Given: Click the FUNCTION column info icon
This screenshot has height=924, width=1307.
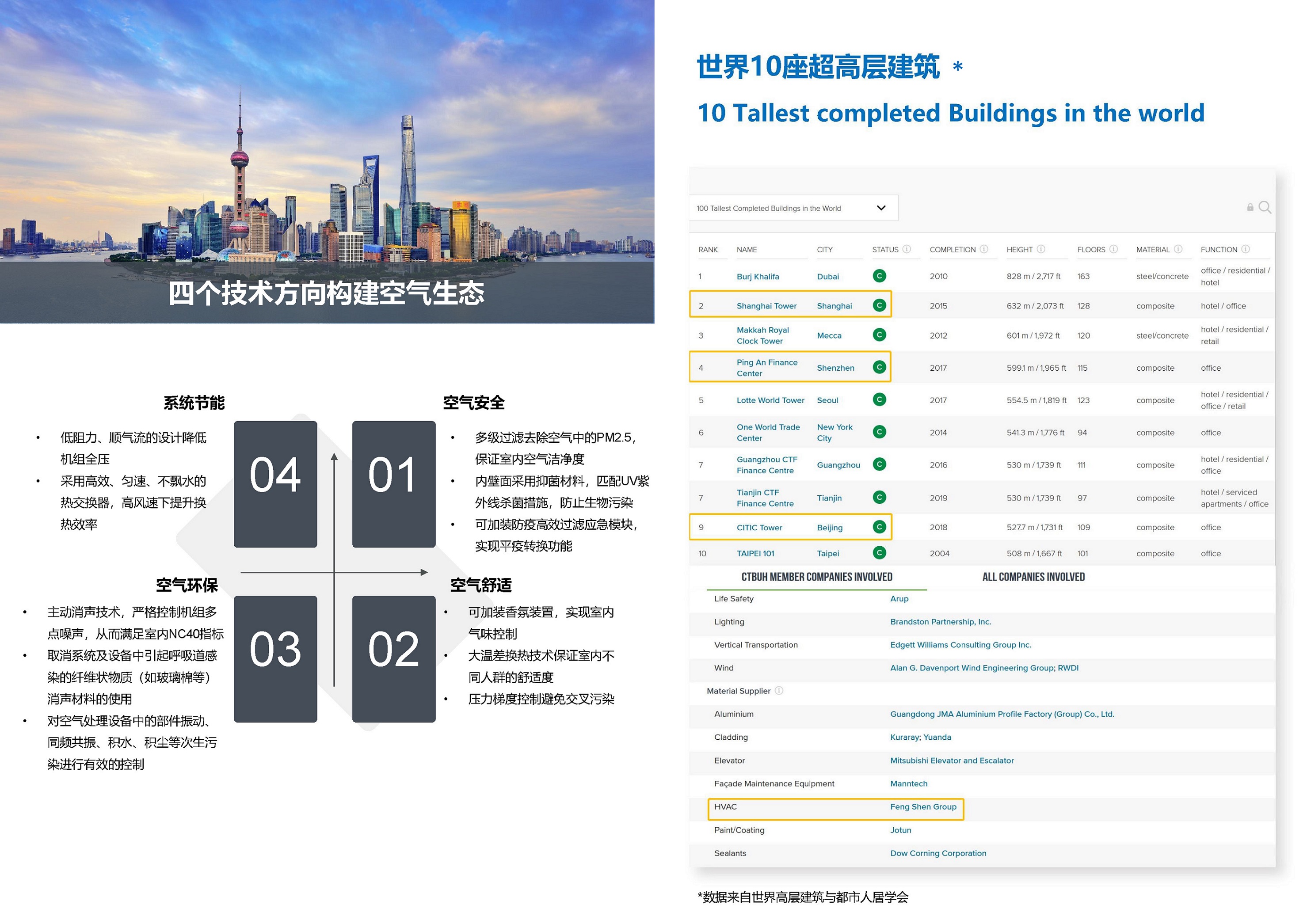Looking at the screenshot, I should click(x=1245, y=249).
